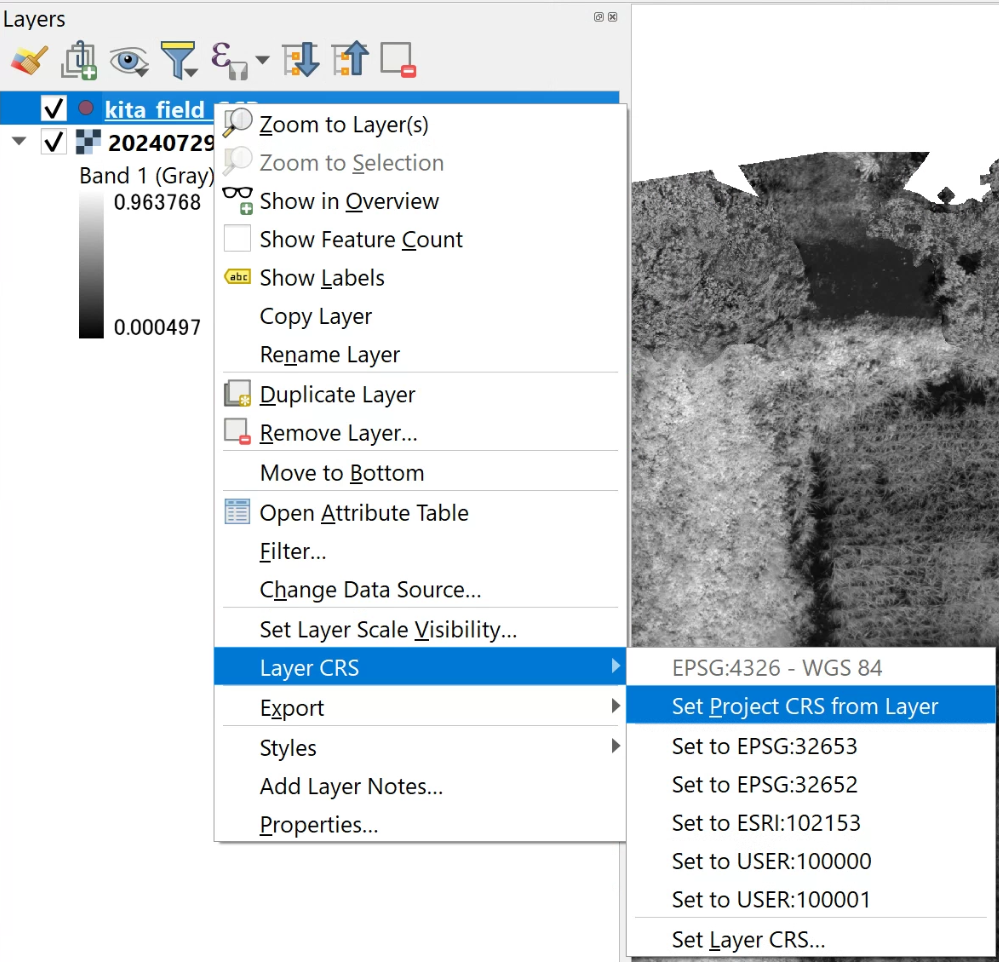Open the Layer Styling panel brush icon

click(x=29, y=61)
